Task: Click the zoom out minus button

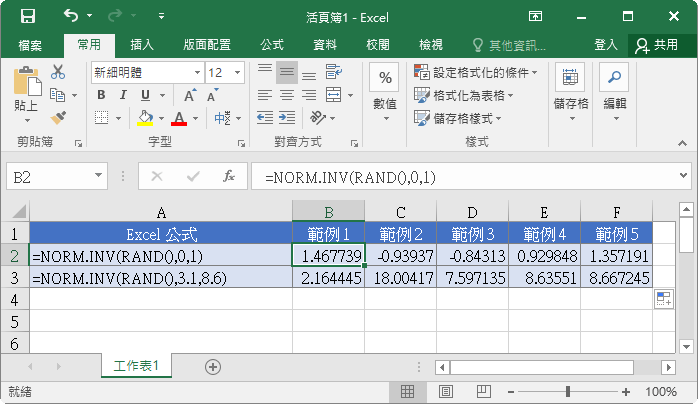Action: [x=511, y=392]
